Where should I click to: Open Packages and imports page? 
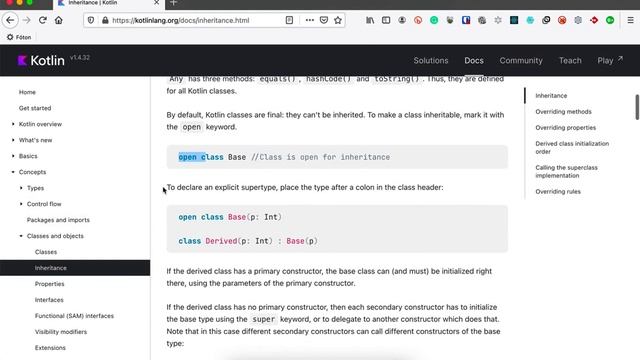point(58,220)
